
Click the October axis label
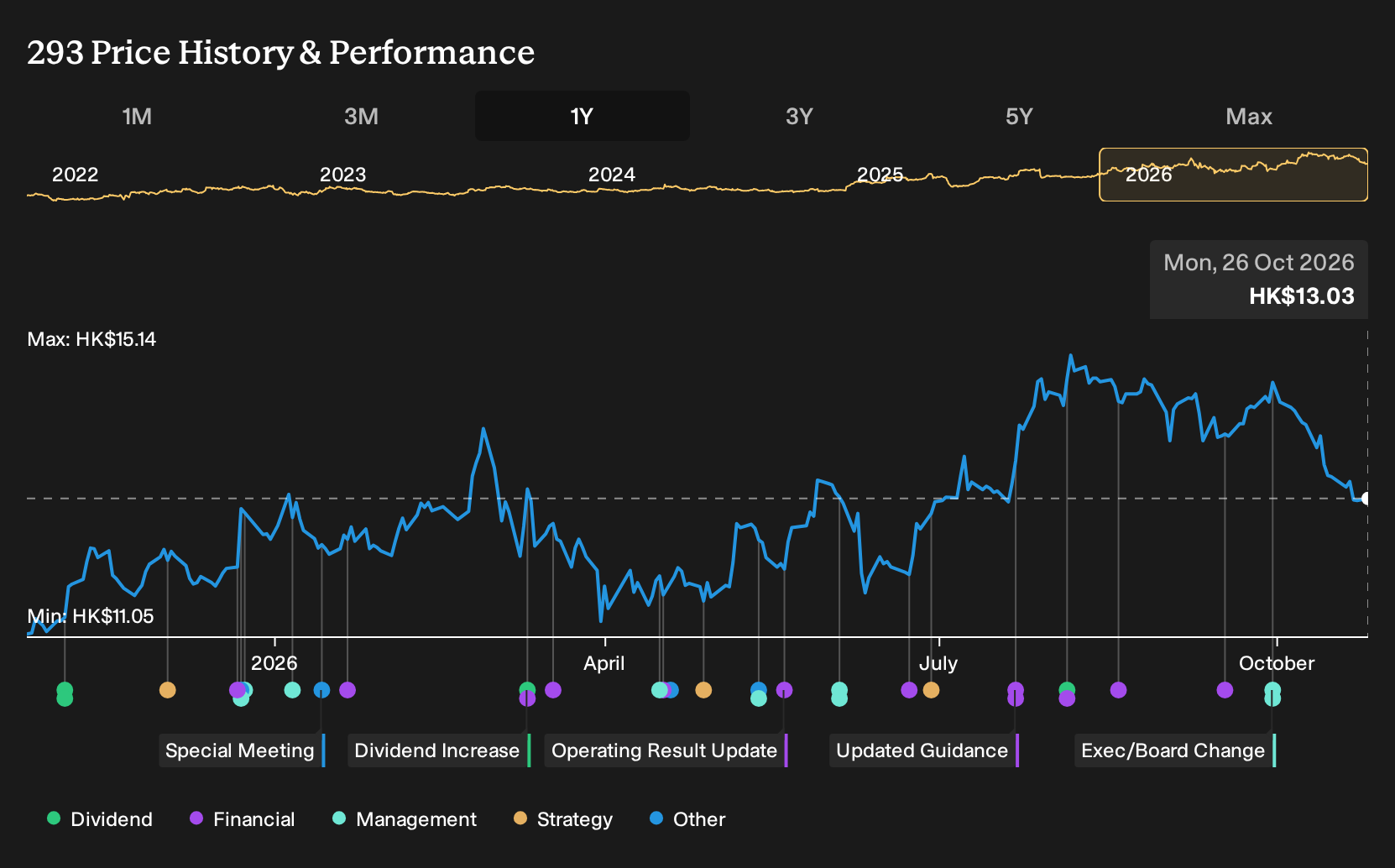point(1277,663)
